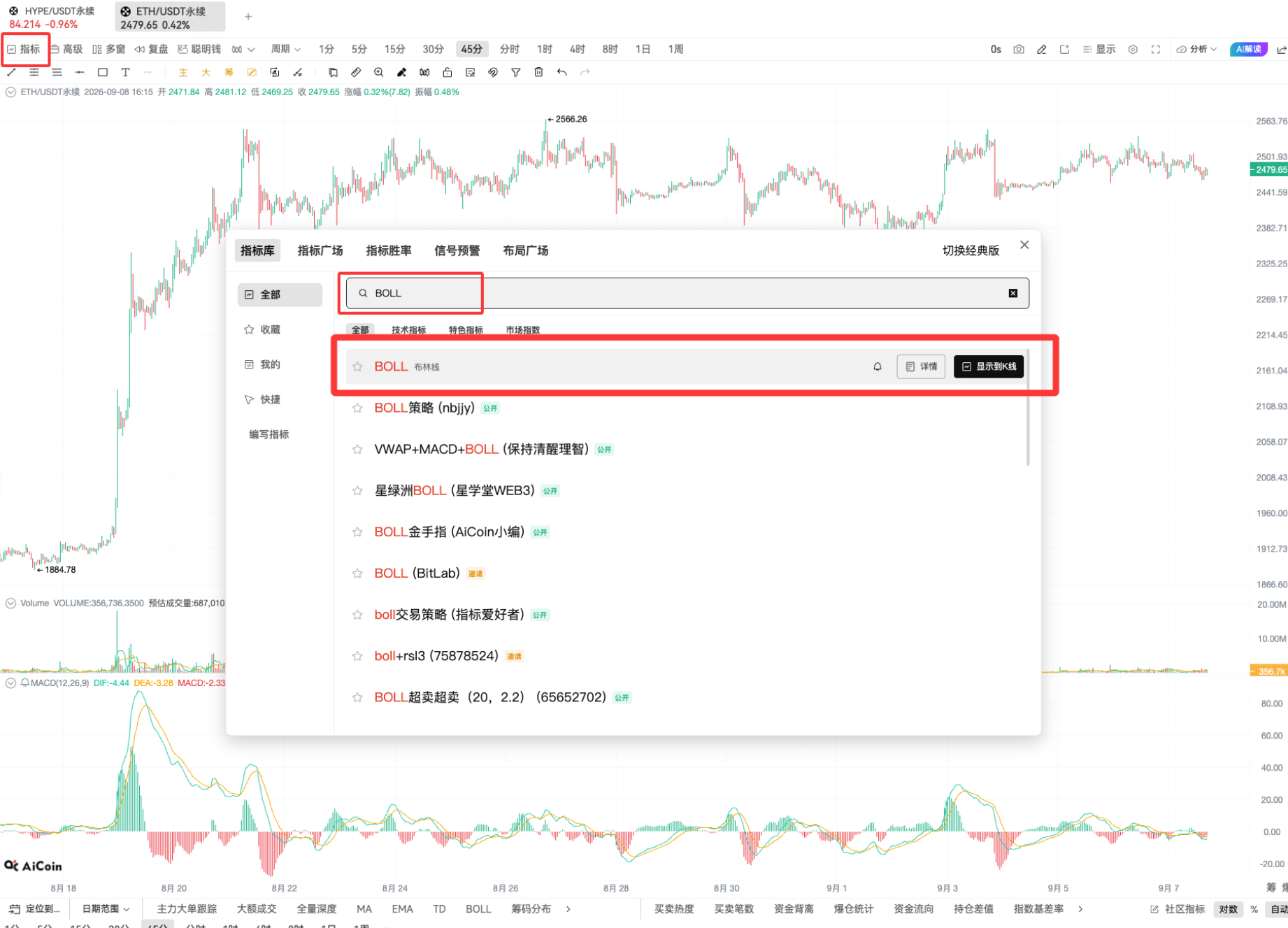The image size is (1288, 928).
Task: Toggle 对数 log scale button
Action: tap(1228, 908)
